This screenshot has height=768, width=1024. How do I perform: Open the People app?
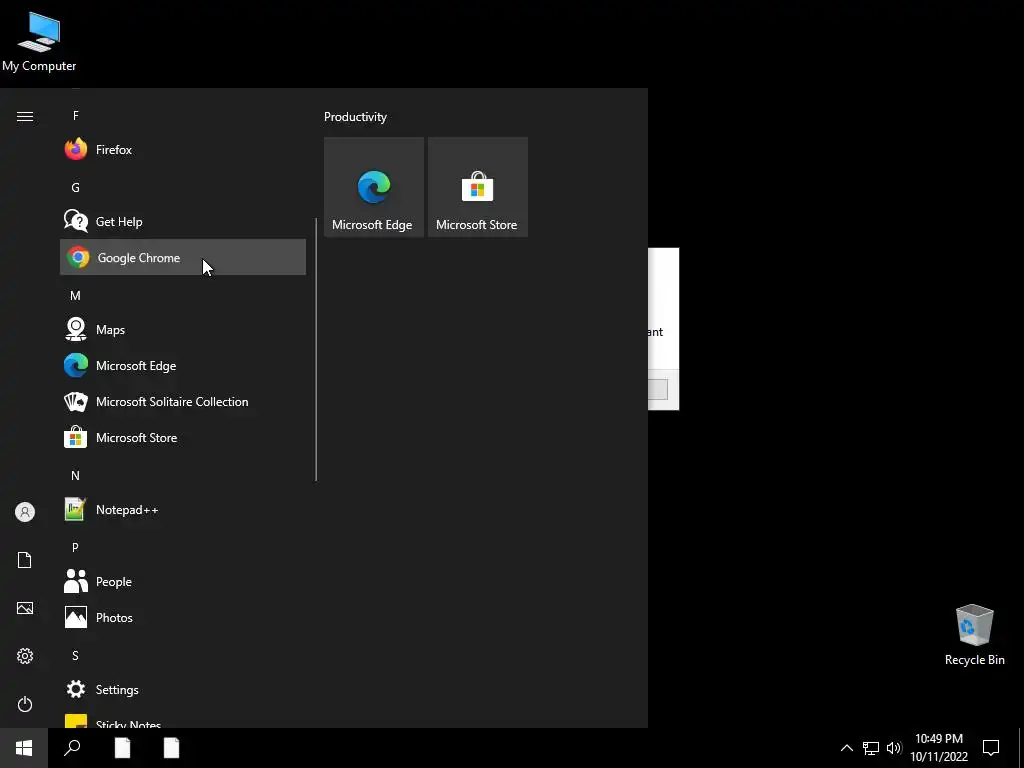pos(183,582)
